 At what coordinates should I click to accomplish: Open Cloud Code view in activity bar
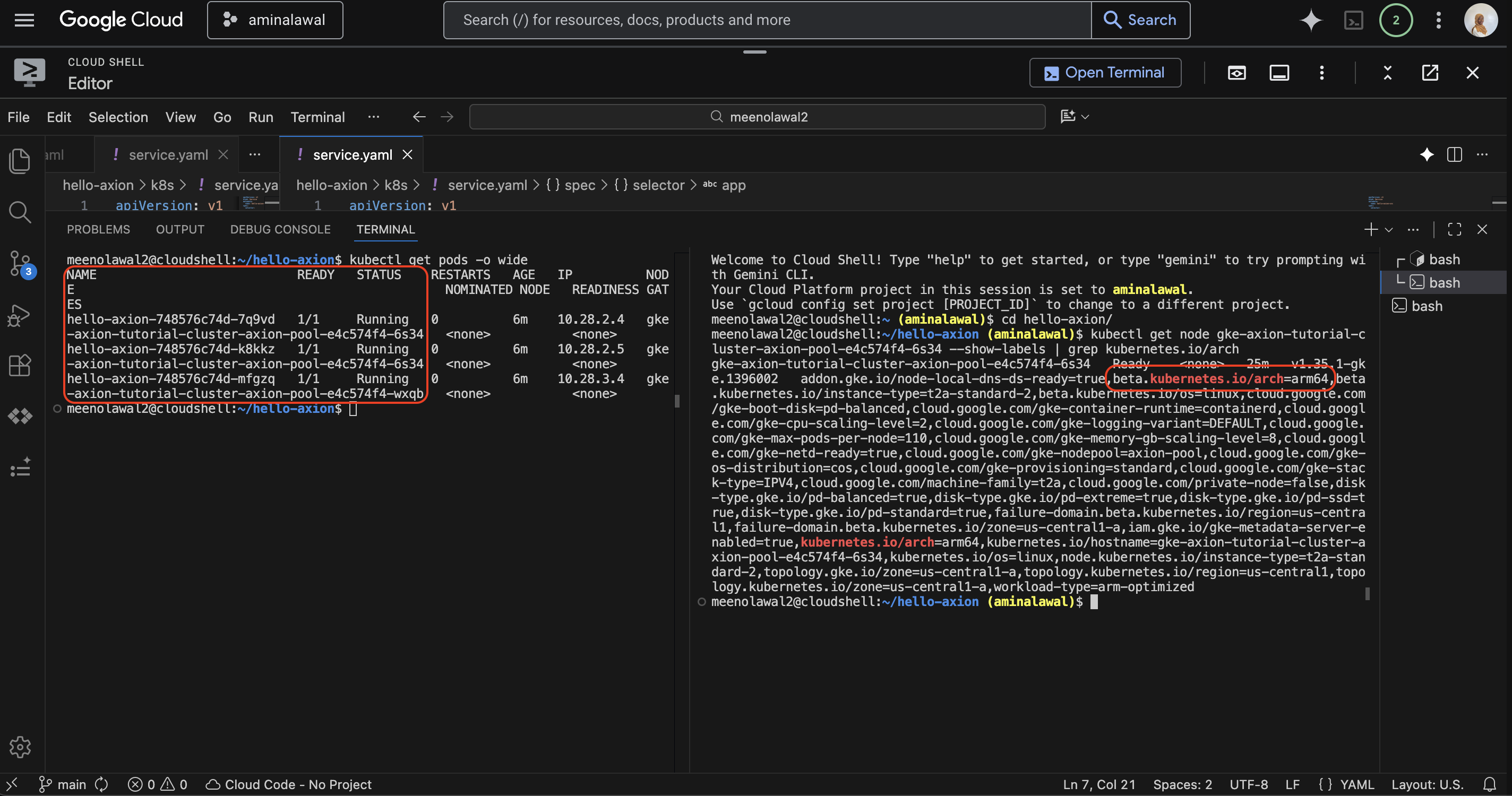click(20, 417)
